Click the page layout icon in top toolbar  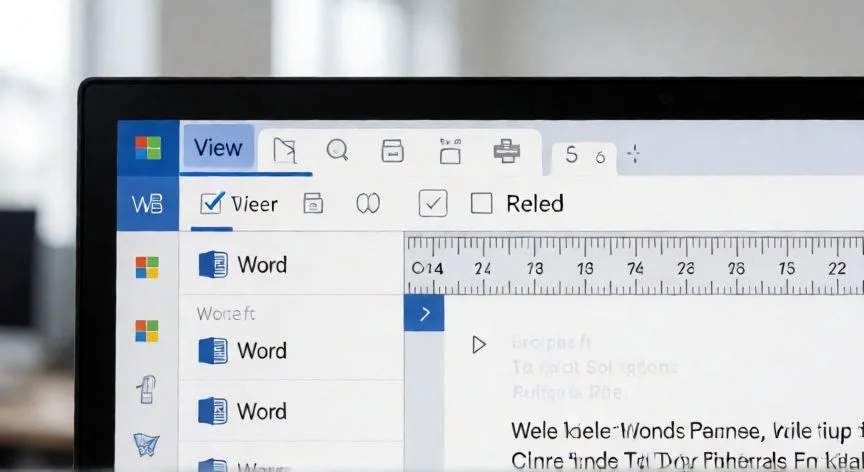450,151
